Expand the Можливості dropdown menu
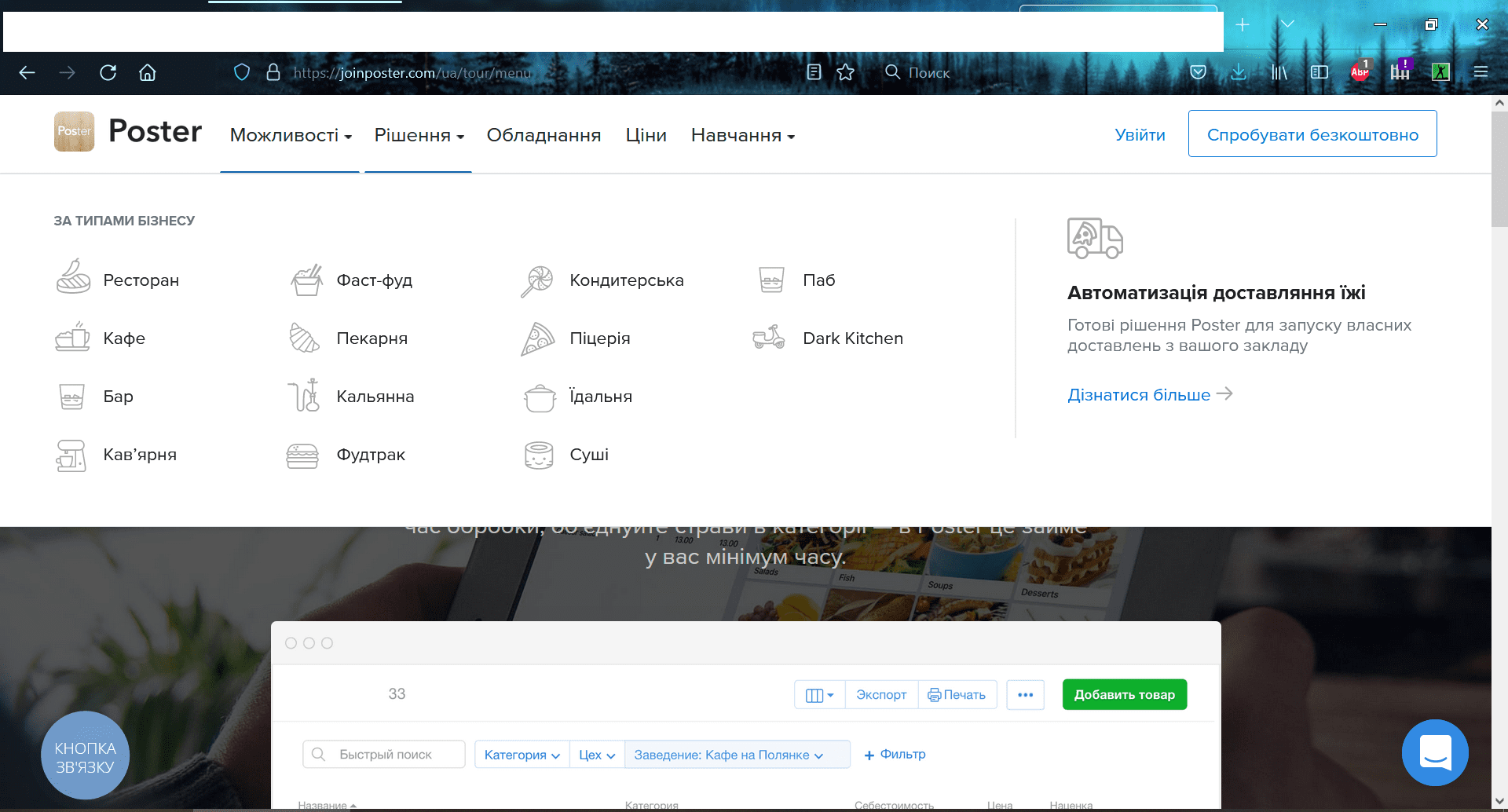Viewport: 1508px width, 812px height. (x=290, y=135)
